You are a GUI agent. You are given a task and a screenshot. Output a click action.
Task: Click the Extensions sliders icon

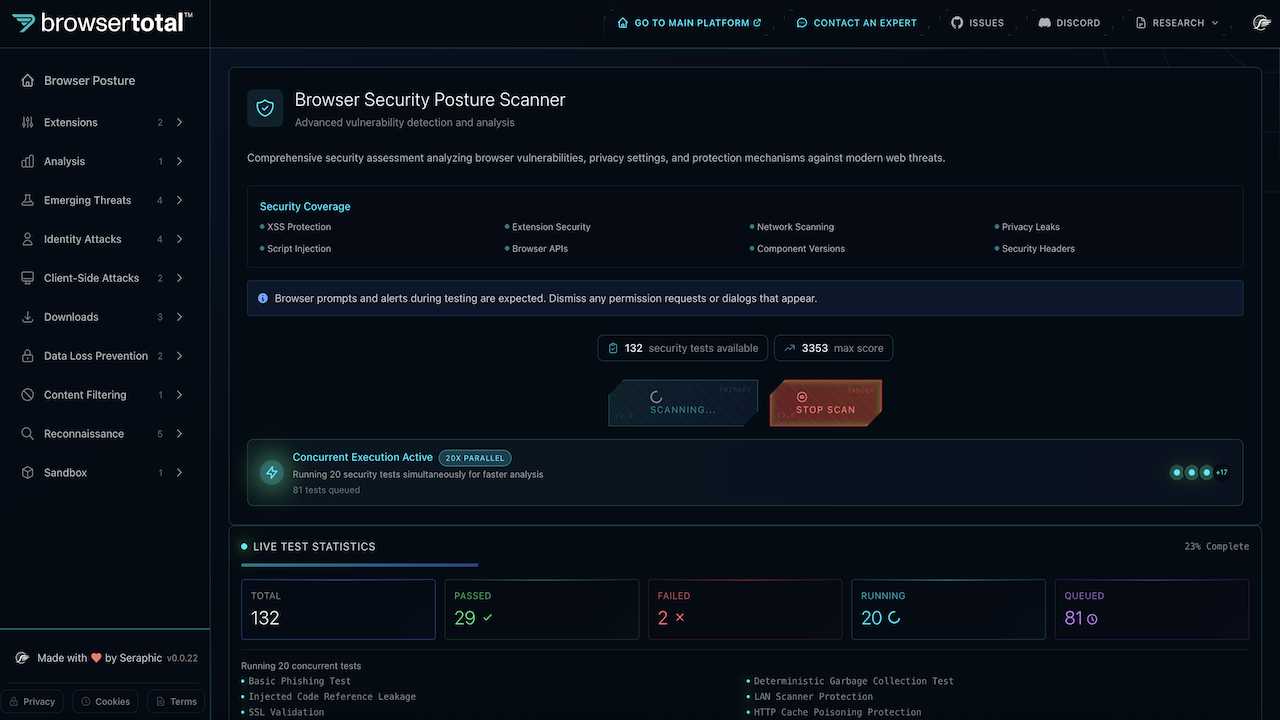[x=28, y=122]
